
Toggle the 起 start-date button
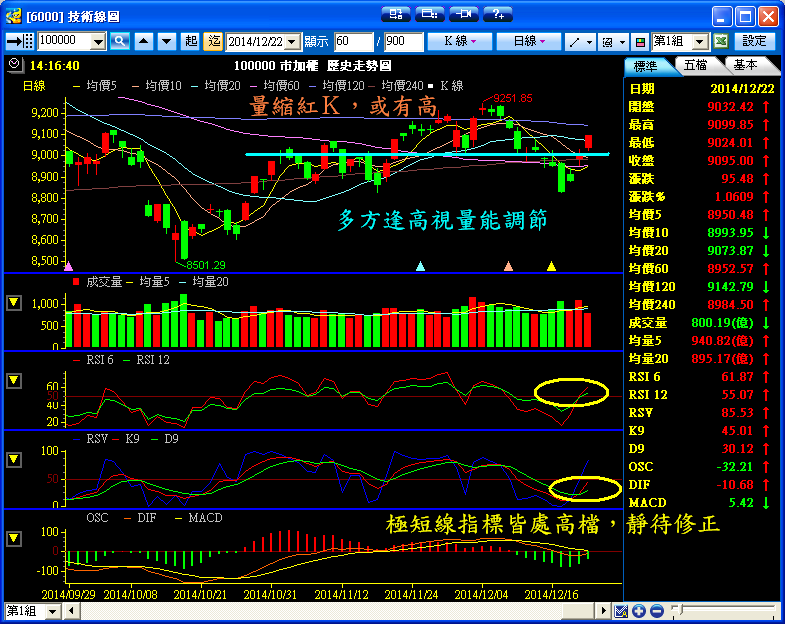pos(191,41)
